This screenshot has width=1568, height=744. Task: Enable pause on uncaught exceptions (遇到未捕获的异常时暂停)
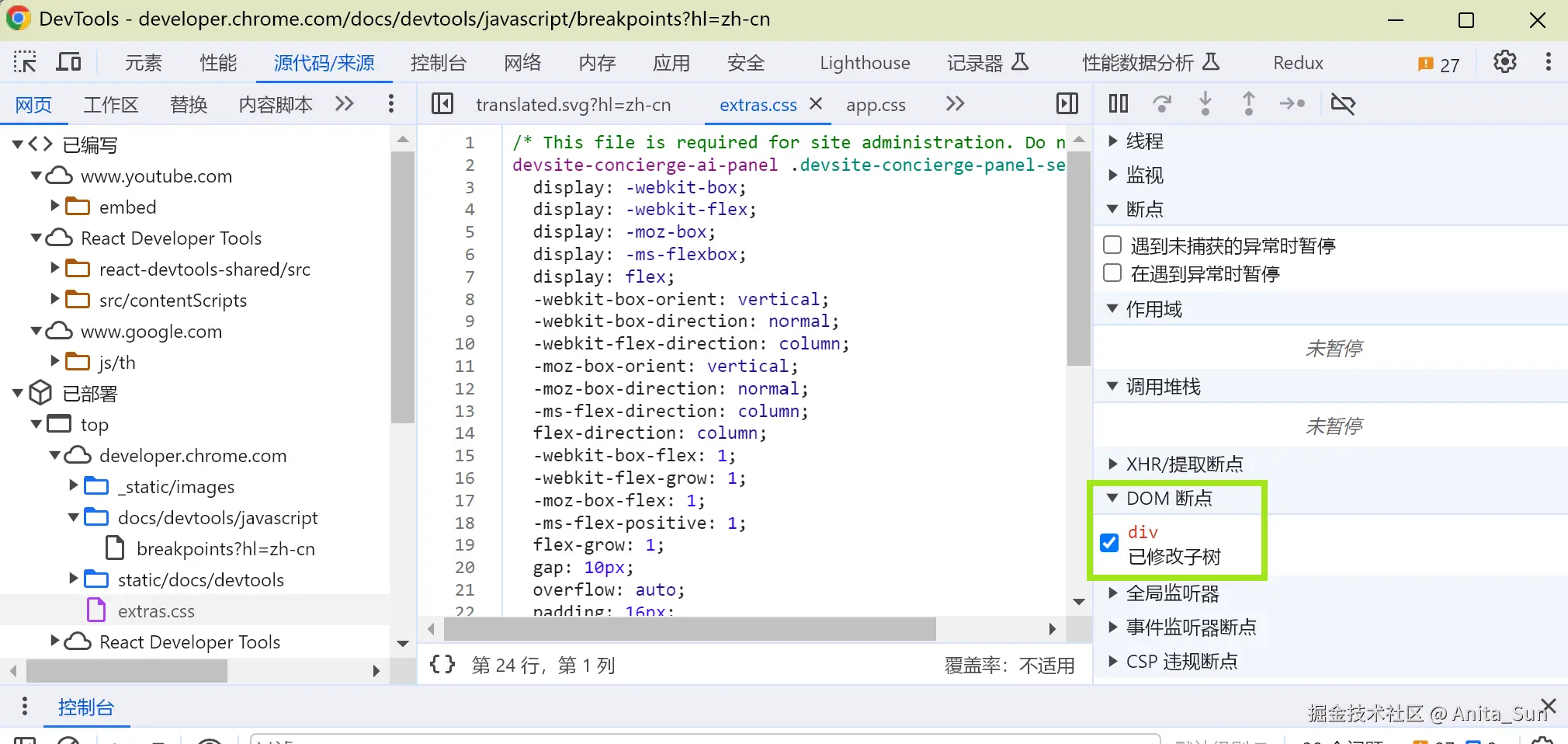point(1112,245)
